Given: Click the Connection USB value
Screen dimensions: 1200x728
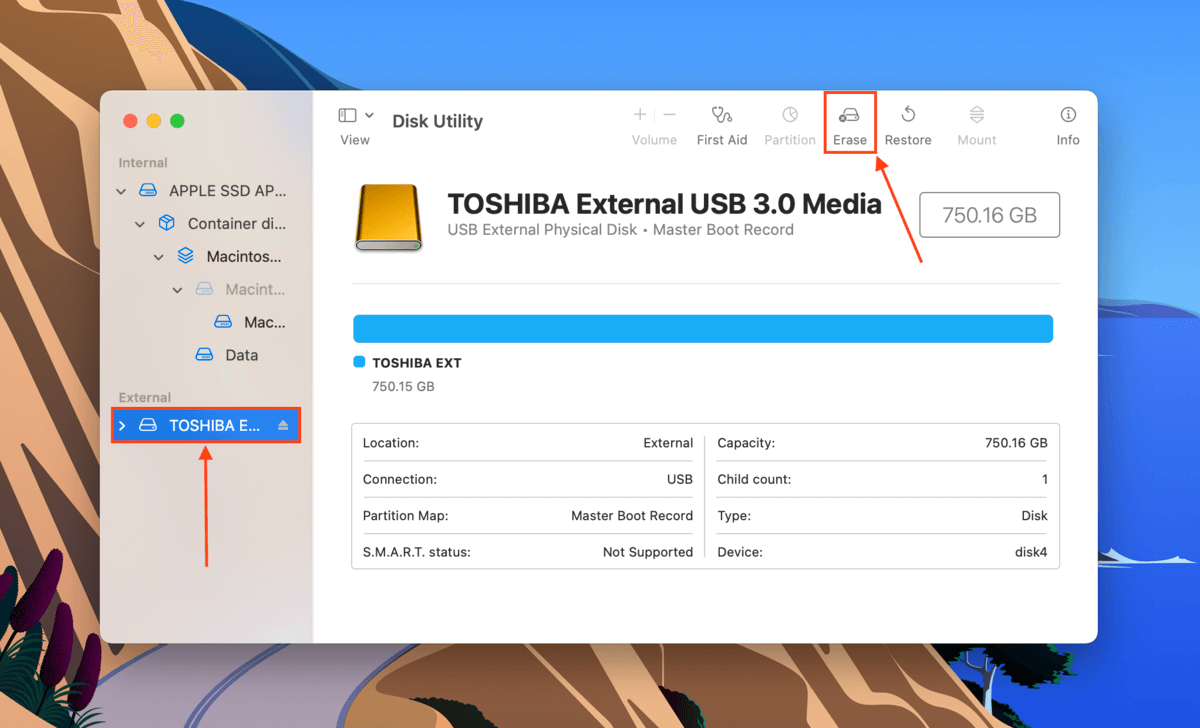Looking at the screenshot, I should [680, 479].
